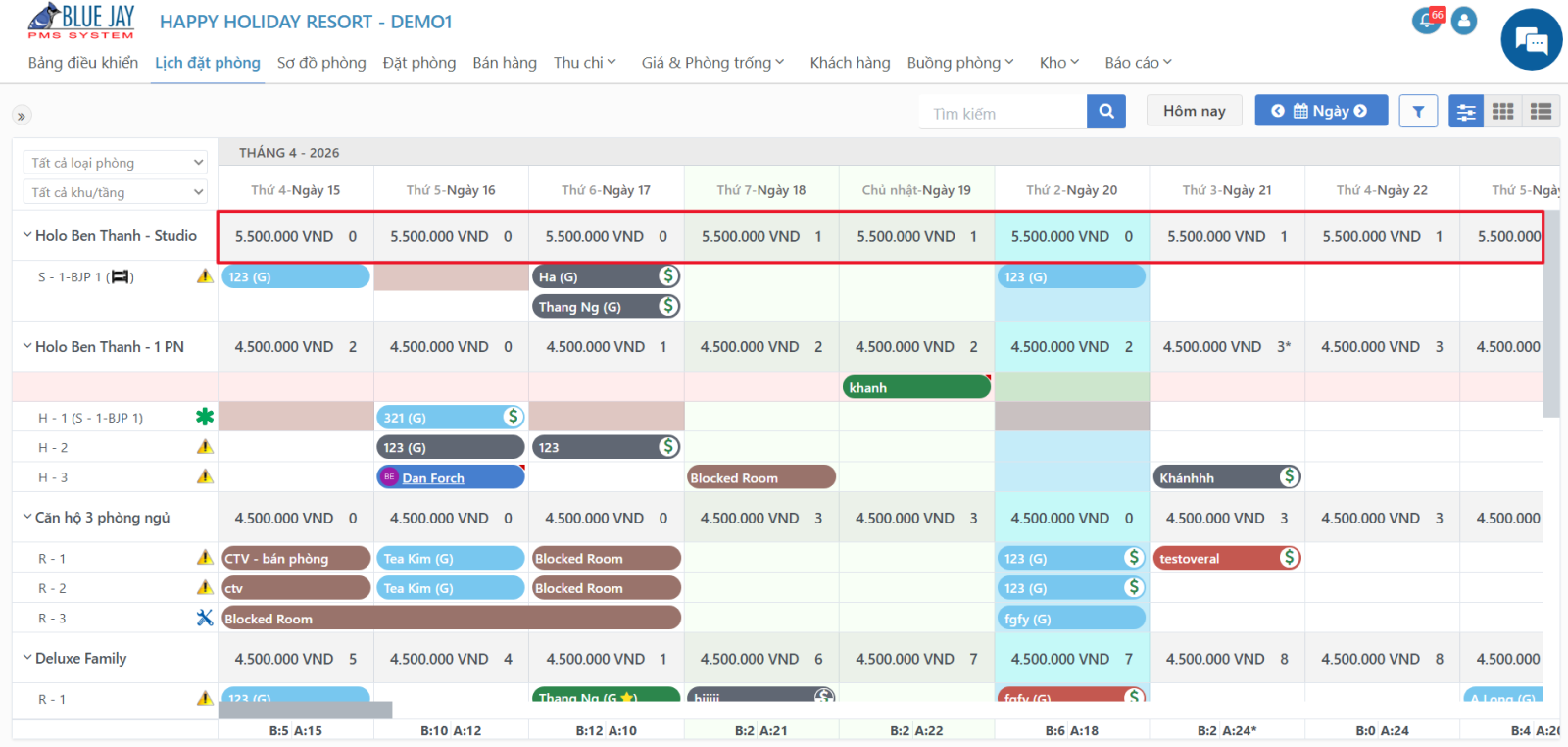Open the Dan Forch booking link
The image size is (1568, 747).
[x=433, y=477]
